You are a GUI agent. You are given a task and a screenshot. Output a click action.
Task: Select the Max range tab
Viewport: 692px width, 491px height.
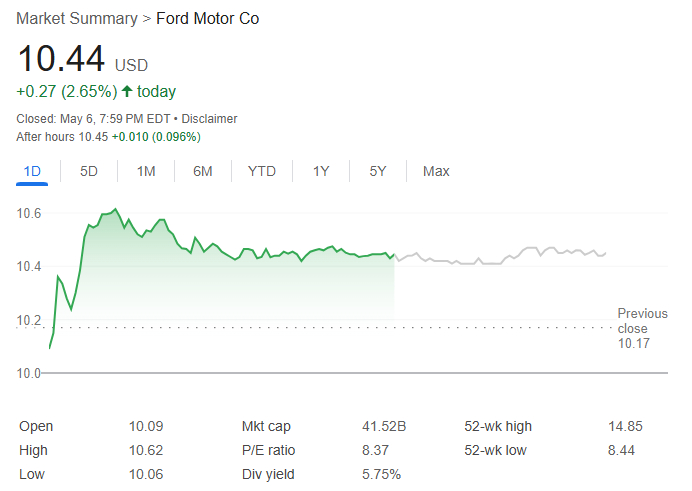tap(436, 171)
